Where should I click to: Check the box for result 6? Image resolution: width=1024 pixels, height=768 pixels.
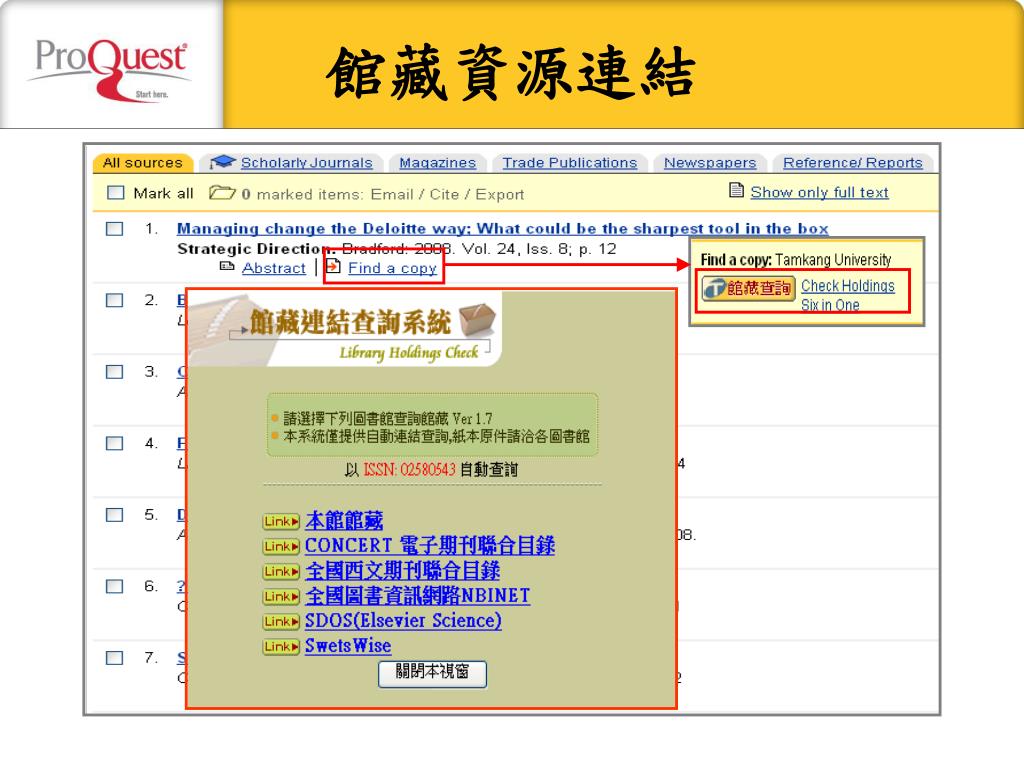tap(114, 586)
